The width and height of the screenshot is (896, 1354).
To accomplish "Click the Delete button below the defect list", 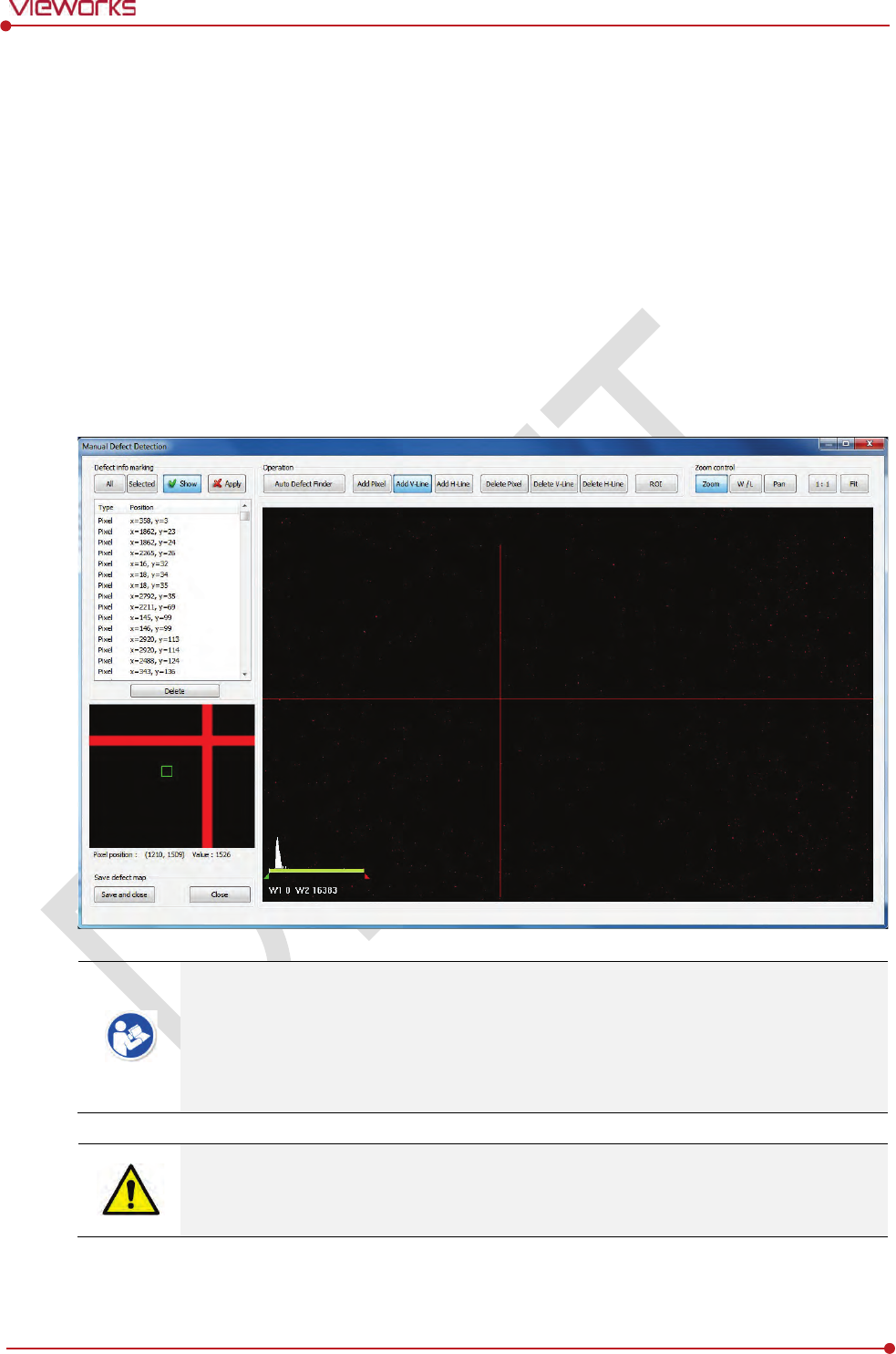I will pos(175,691).
